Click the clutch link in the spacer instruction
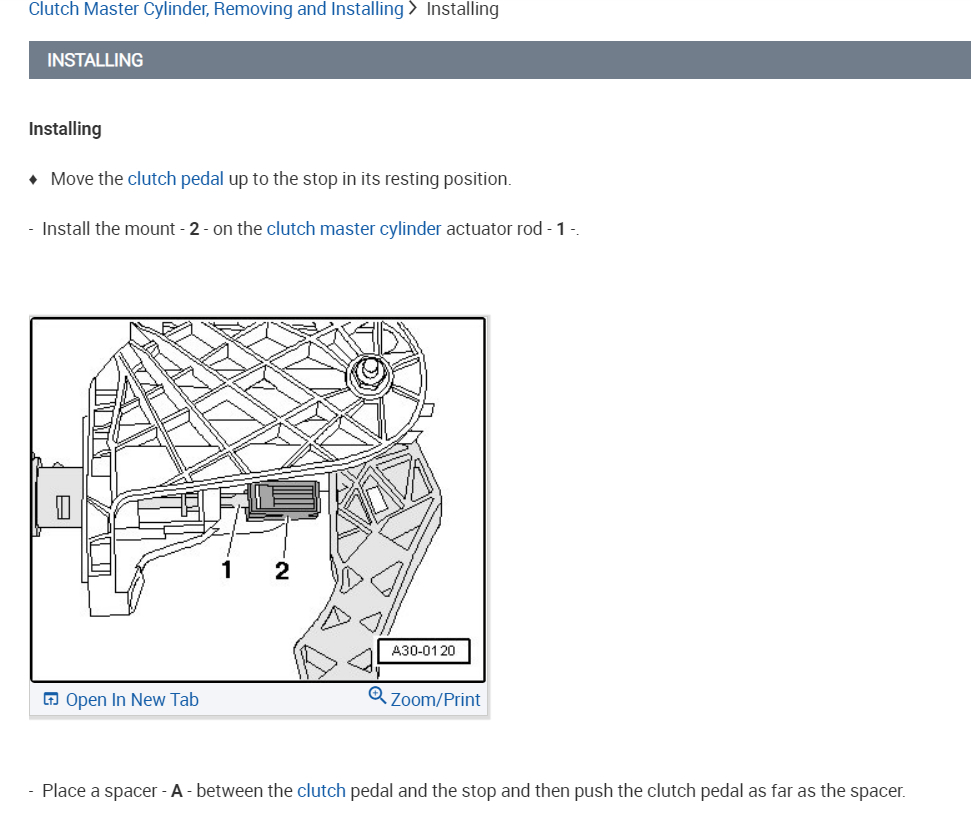This screenshot has width=971, height=822. point(321,790)
